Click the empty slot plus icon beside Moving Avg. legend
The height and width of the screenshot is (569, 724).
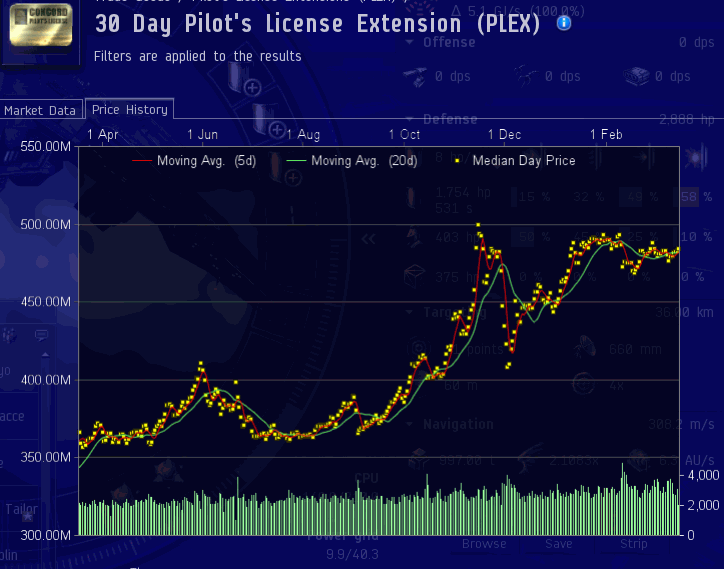pos(293,178)
